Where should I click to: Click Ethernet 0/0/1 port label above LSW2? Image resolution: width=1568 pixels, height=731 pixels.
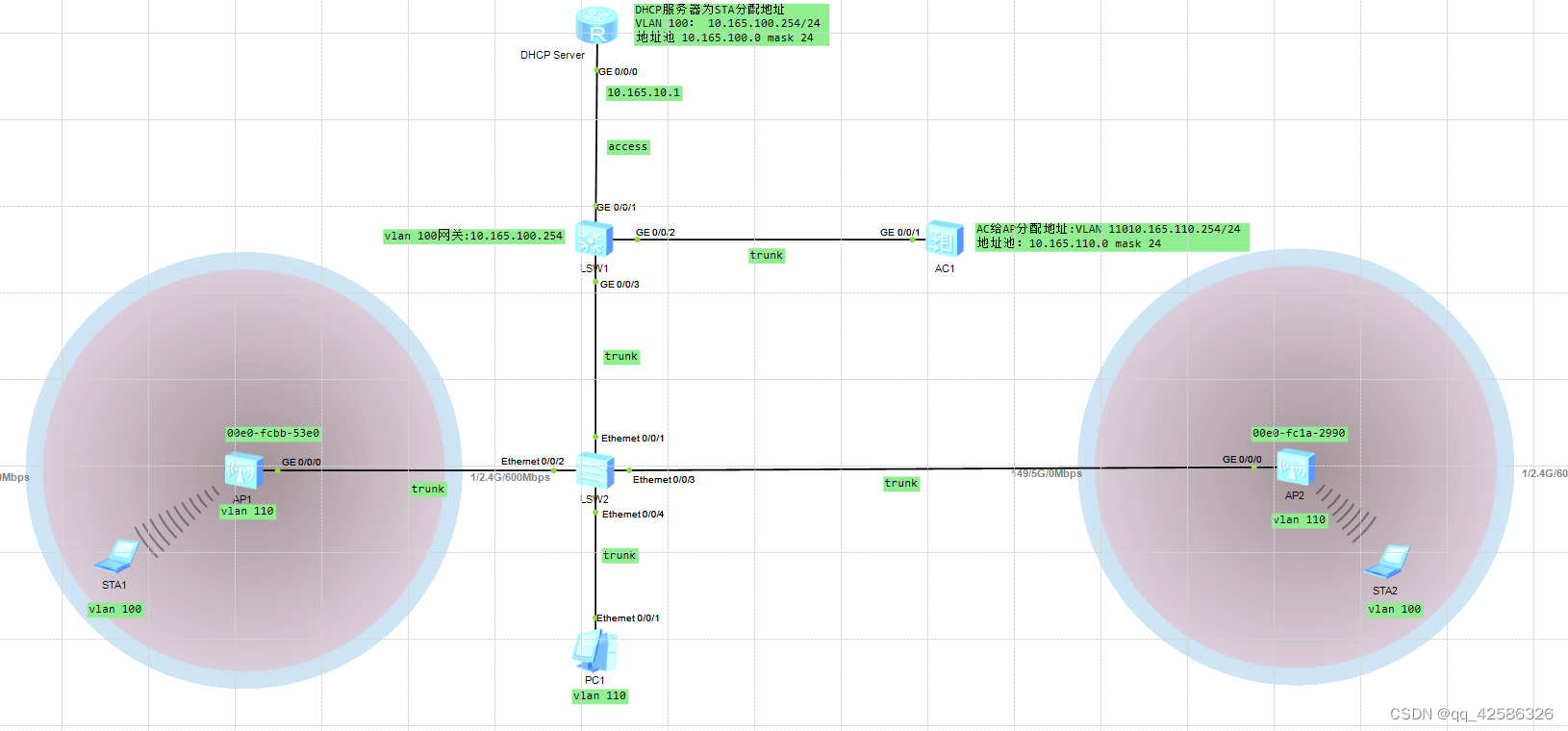coord(633,439)
